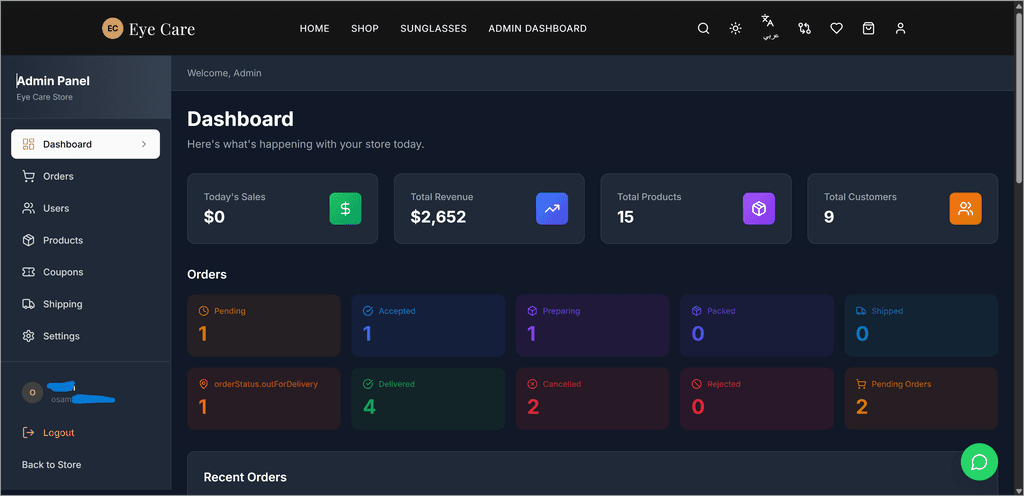Image resolution: width=1024 pixels, height=496 pixels.
Task: Open the Rejected orders card
Action: pos(757,399)
